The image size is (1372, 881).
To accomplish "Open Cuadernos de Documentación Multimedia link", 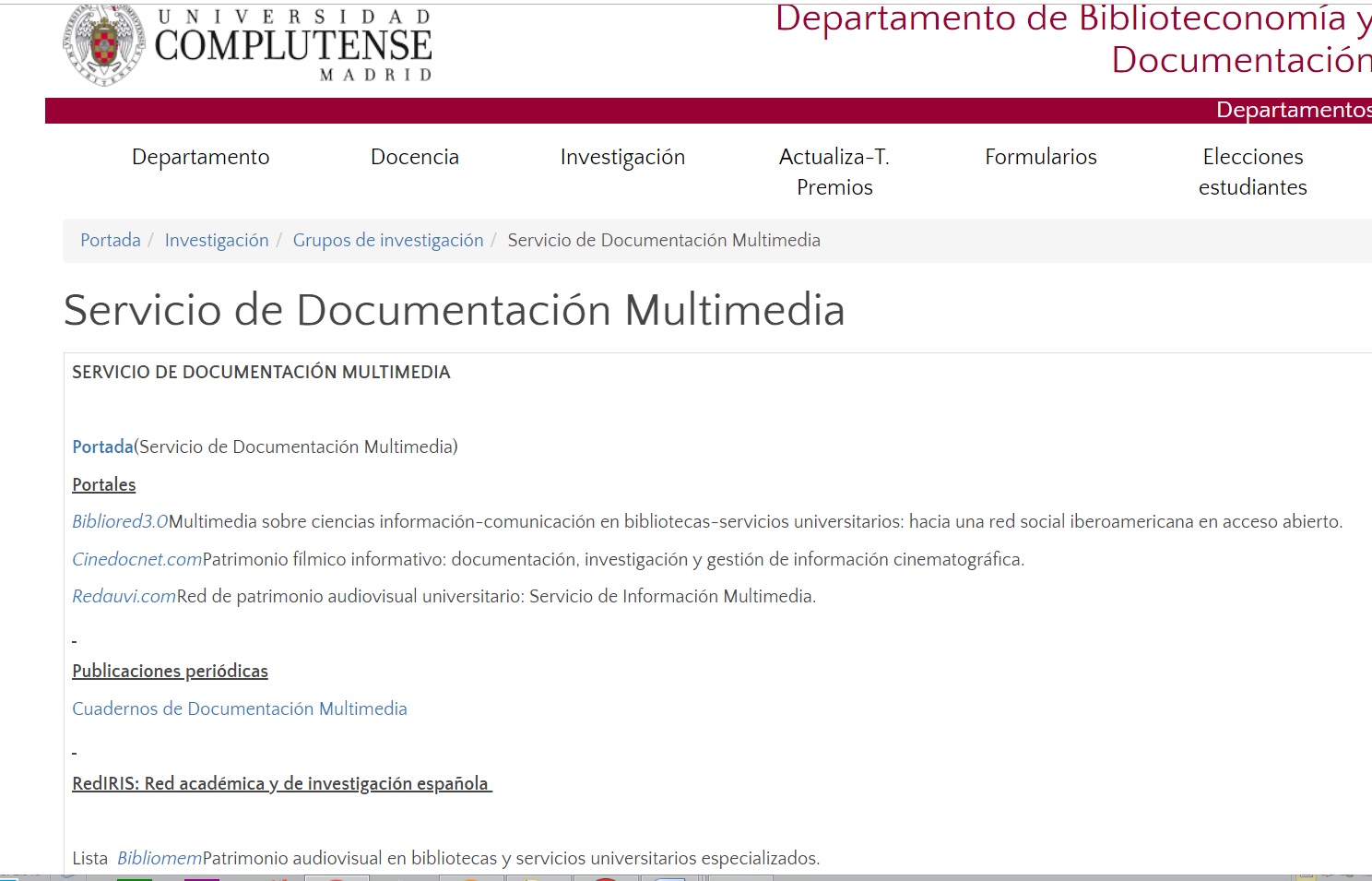I will (x=240, y=708).
